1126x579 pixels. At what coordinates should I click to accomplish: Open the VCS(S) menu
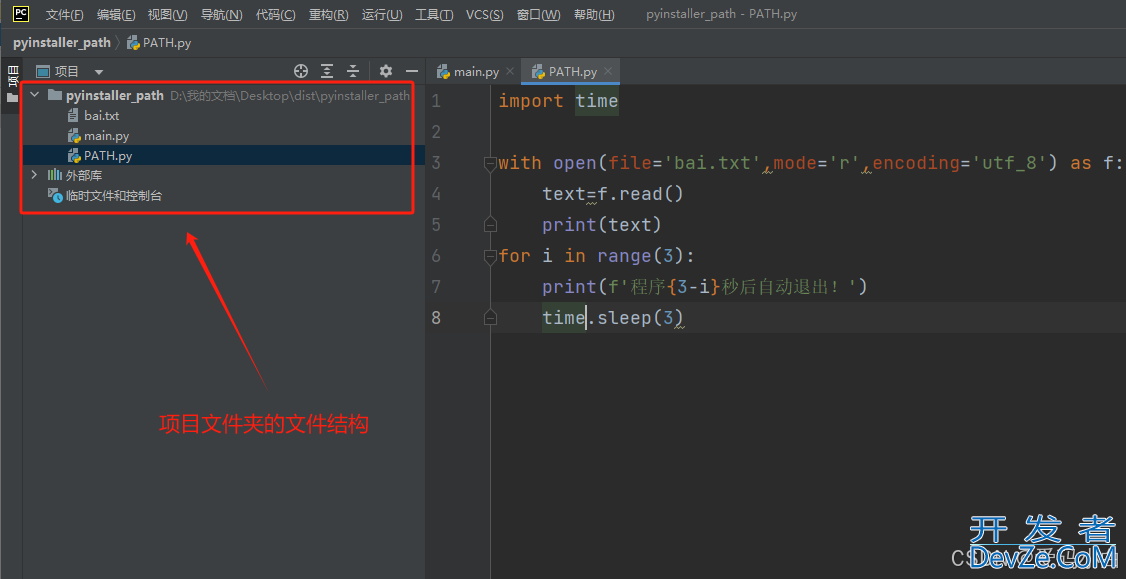tap(485, 14)
